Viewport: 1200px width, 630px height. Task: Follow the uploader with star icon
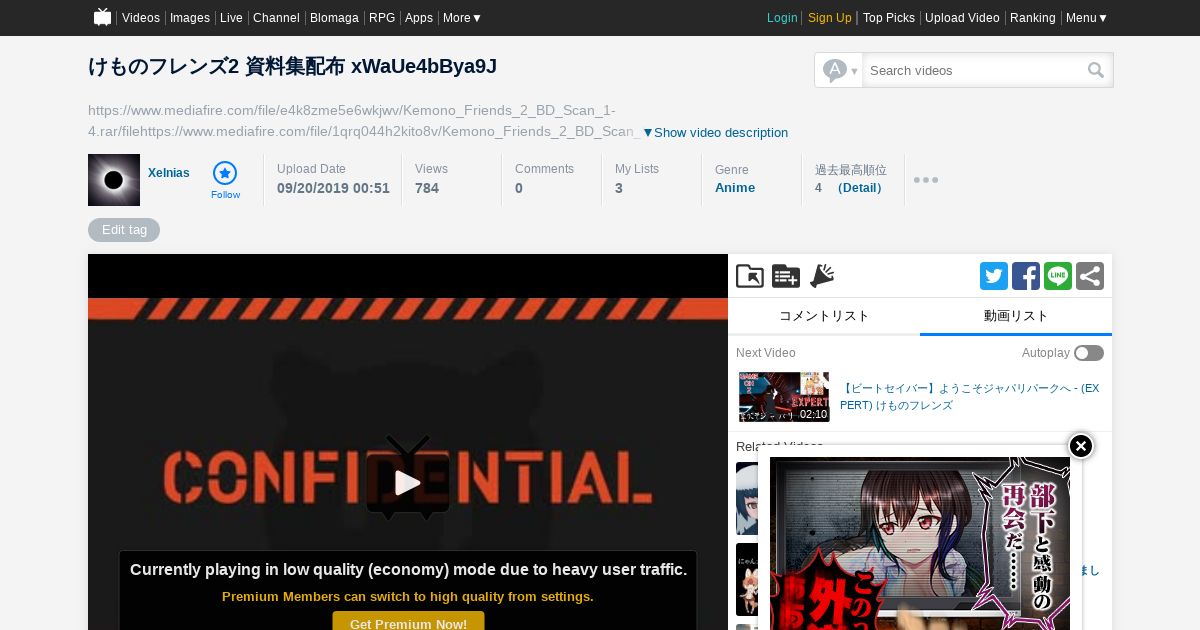(x=225, y=180)
